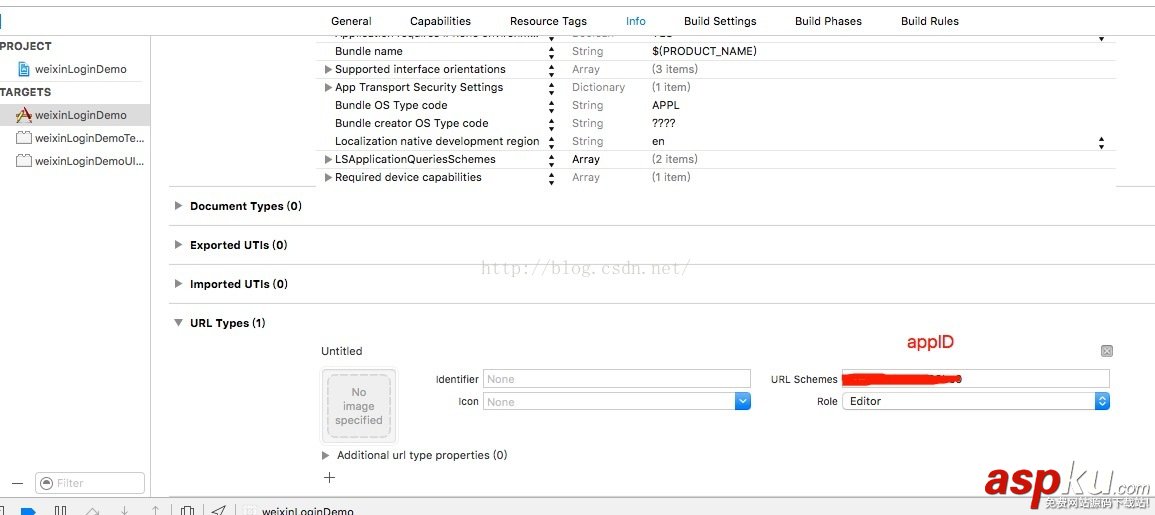Viewport: 1155px width, 515px height.
Task: Open the Capabilities tab
Action: point(440,21)
